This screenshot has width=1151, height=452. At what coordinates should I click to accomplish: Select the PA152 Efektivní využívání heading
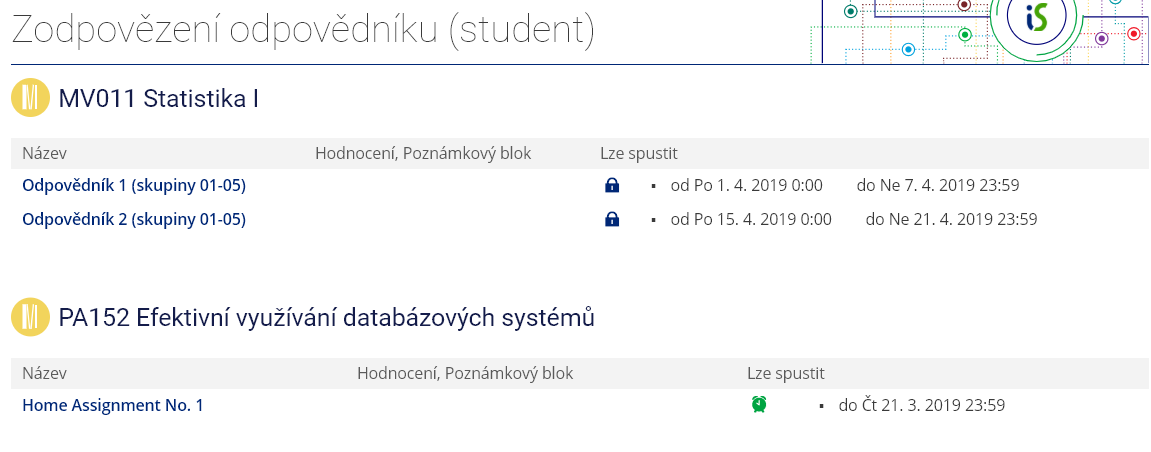(327, 318)
